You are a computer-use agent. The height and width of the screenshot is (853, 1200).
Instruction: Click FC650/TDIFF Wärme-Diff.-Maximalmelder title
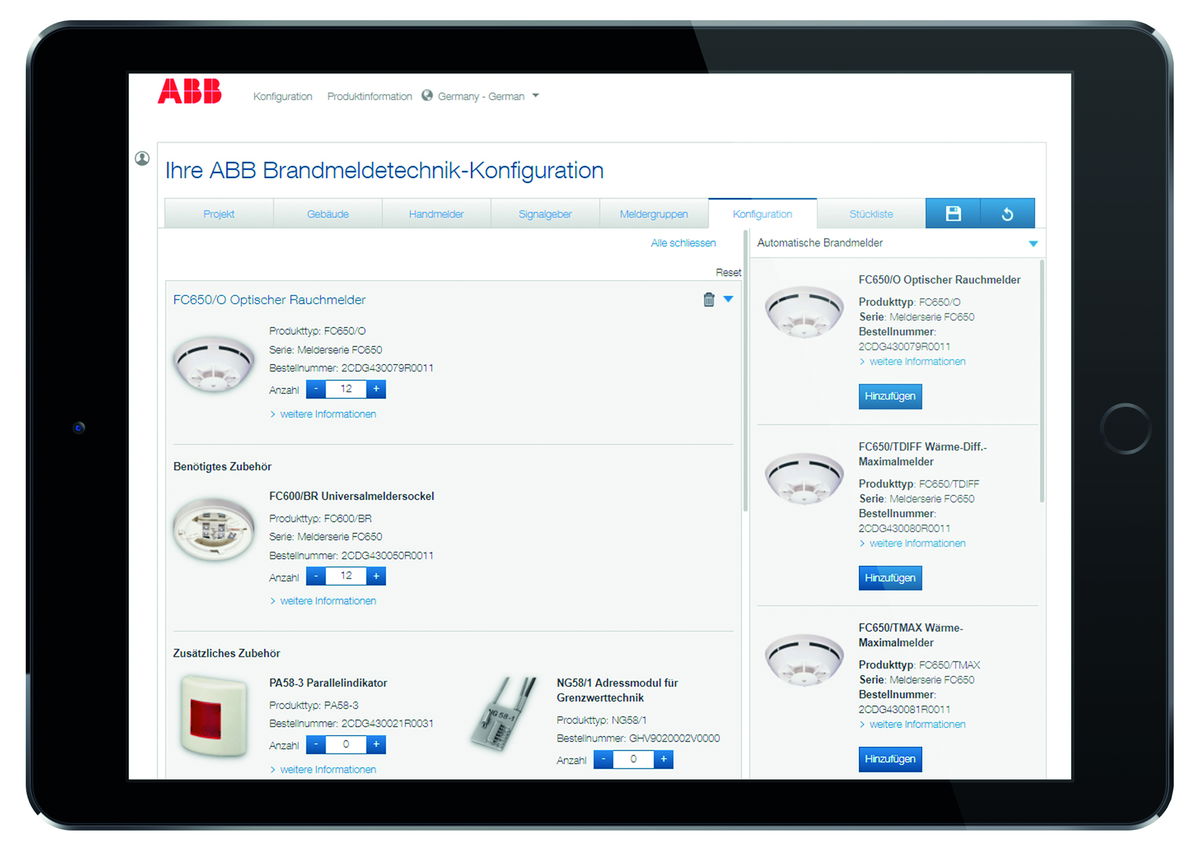(923, 454)
